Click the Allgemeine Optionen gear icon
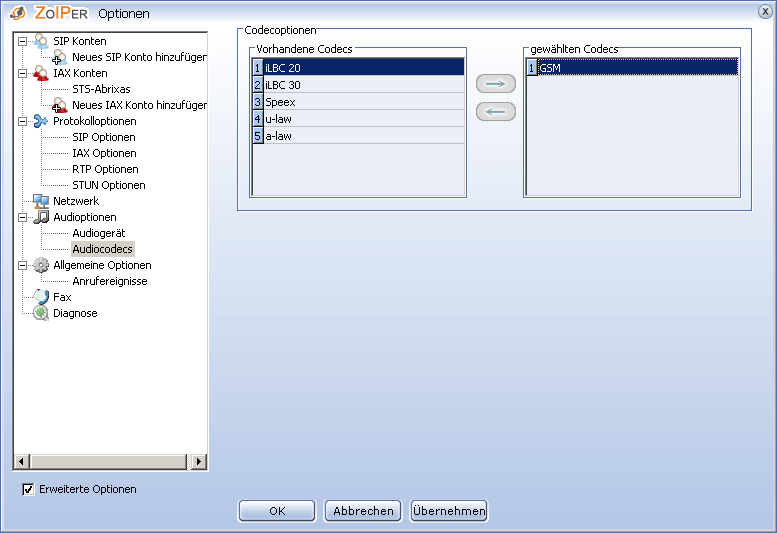Screen dimensions: 777x533 tap(41, 265)
